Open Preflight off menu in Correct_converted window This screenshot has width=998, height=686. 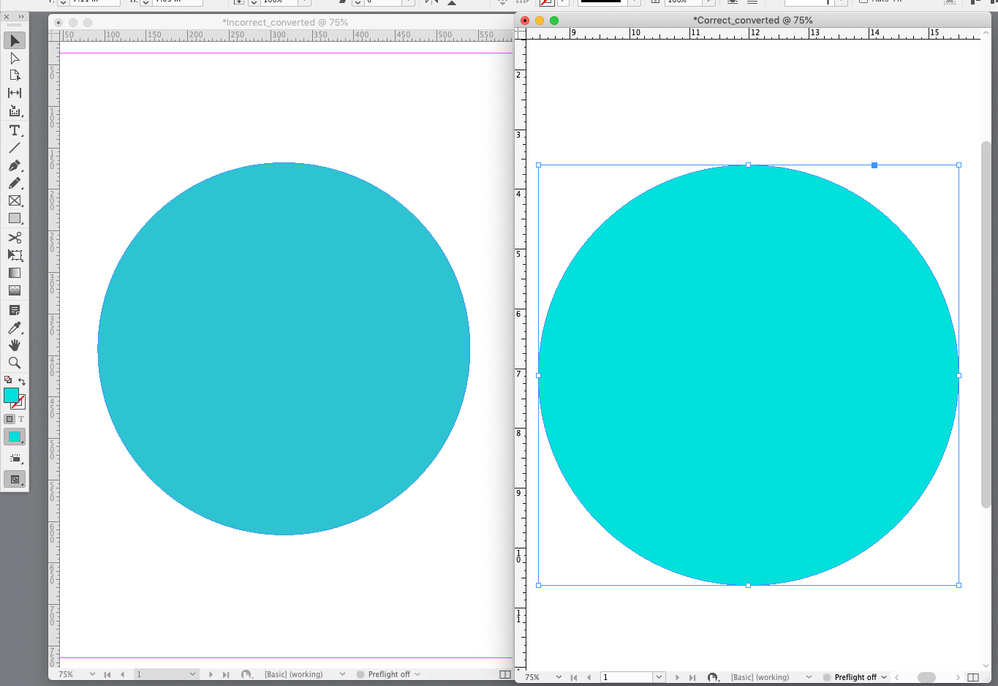pyautogui.click(x=884, y=677)
